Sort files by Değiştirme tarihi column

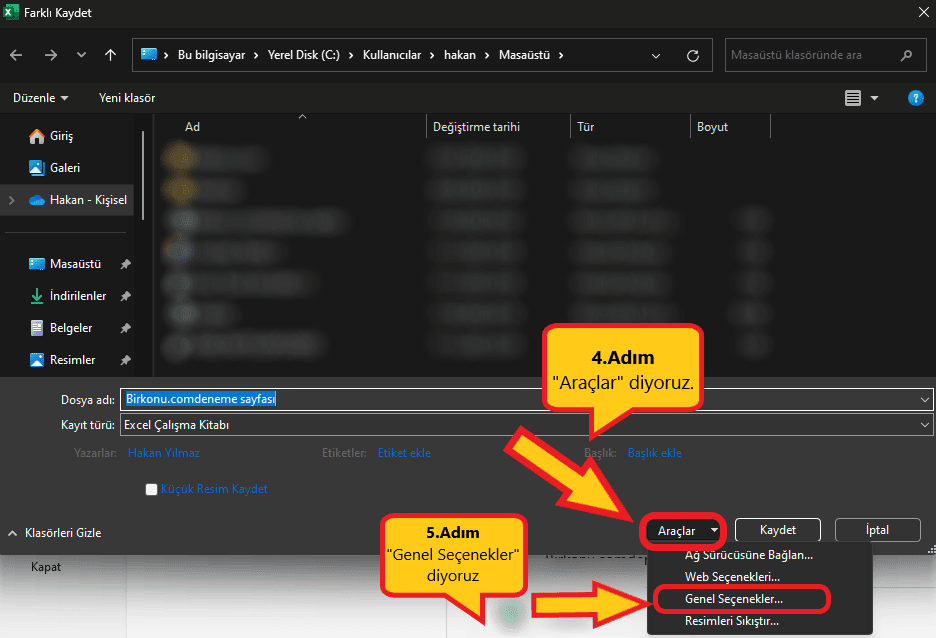coord(476,127)
